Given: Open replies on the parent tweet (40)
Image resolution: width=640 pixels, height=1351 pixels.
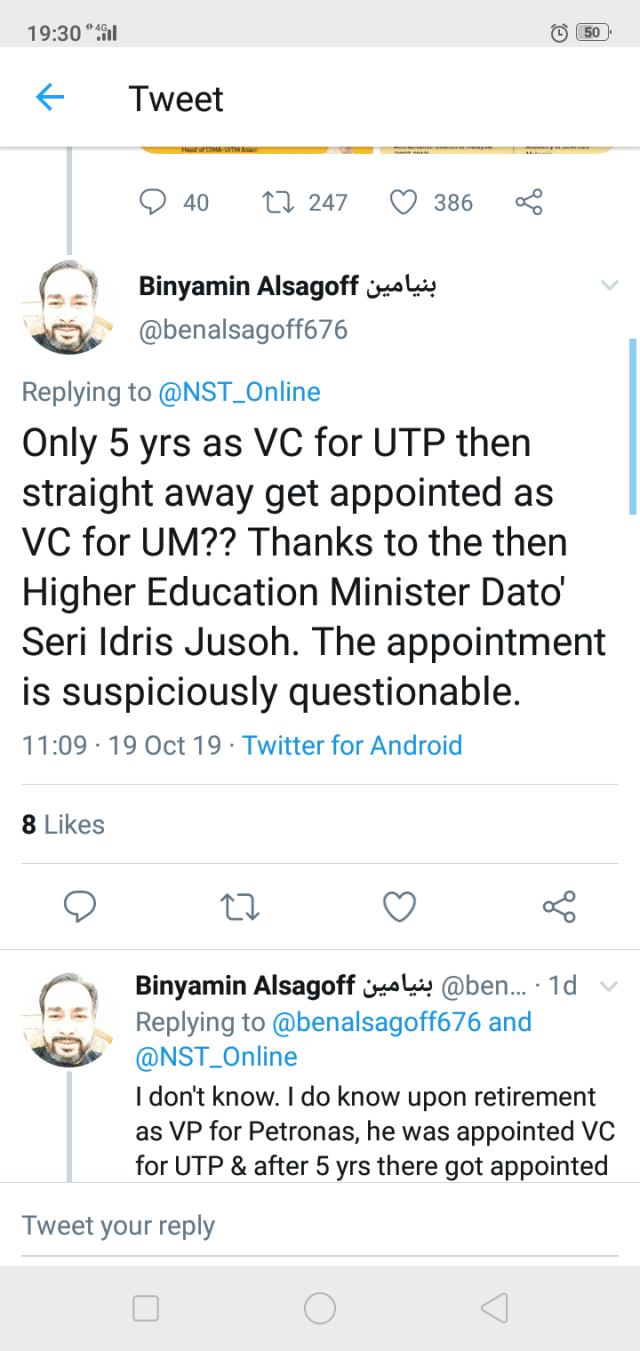Looking at the screenshot, I should point(153,203).
